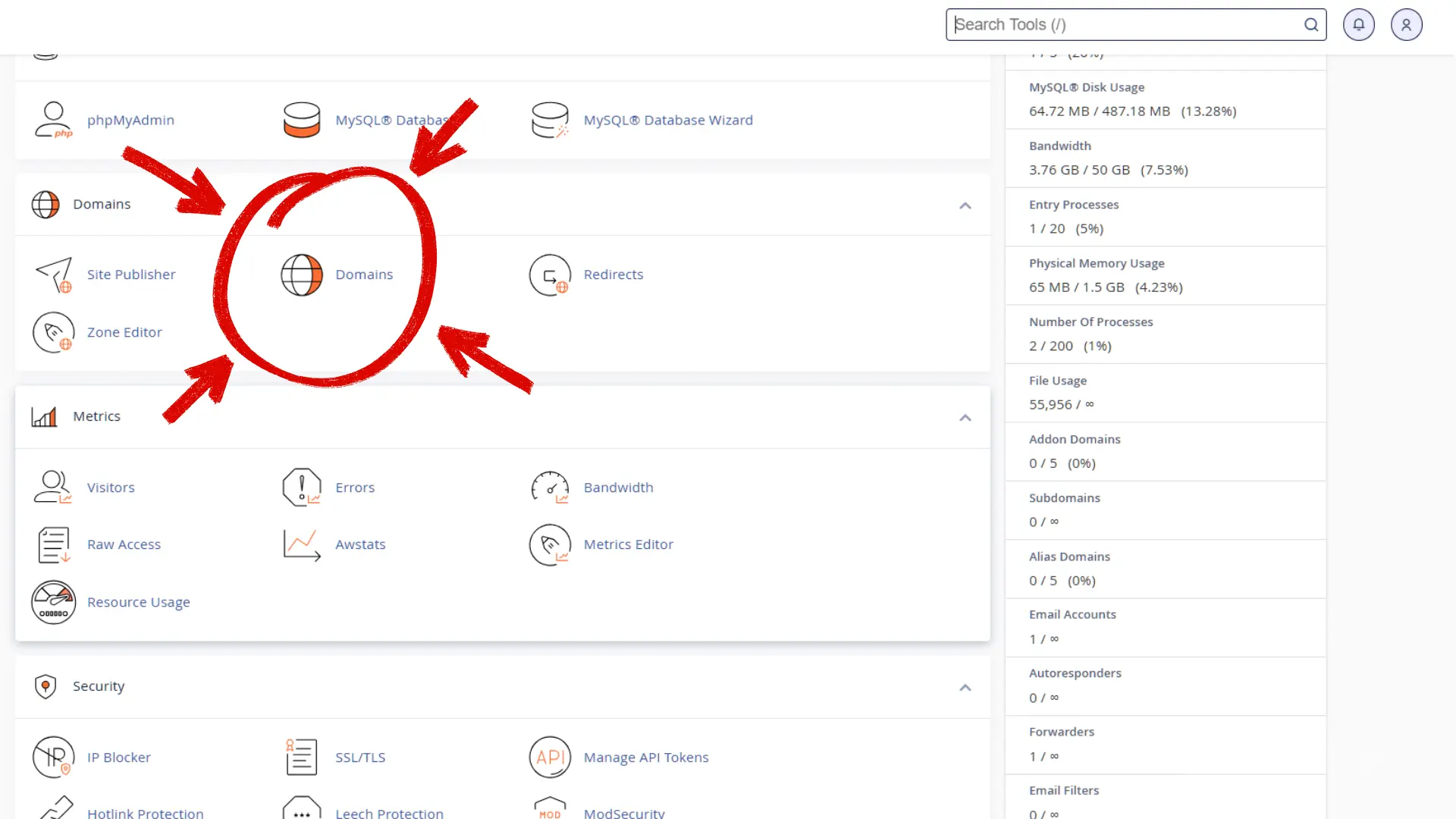This screenshot has width=1456, height=819.
Task: Open the Hotlink Protection link
Action: 146,813
